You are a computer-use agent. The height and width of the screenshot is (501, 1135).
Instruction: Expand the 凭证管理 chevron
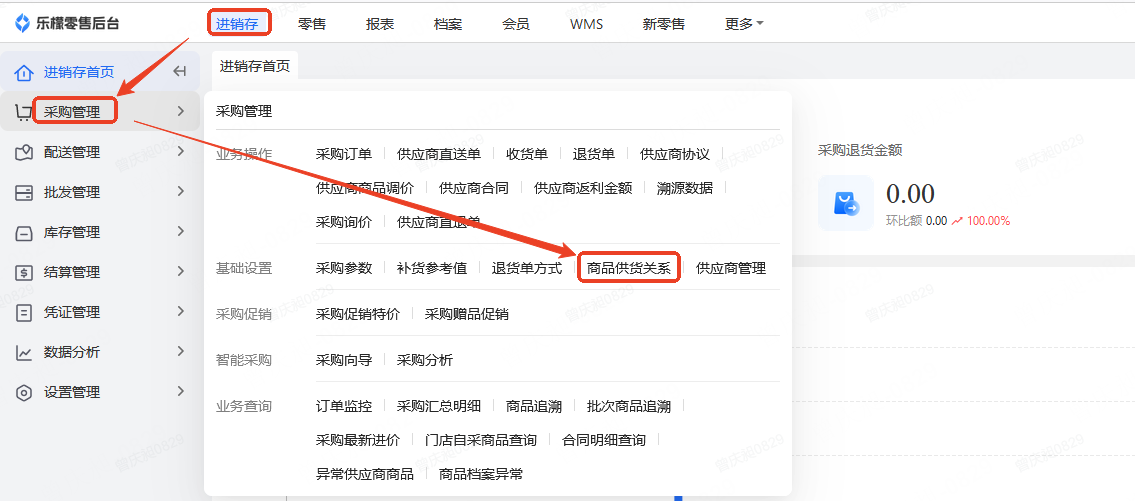pos(181,311)
